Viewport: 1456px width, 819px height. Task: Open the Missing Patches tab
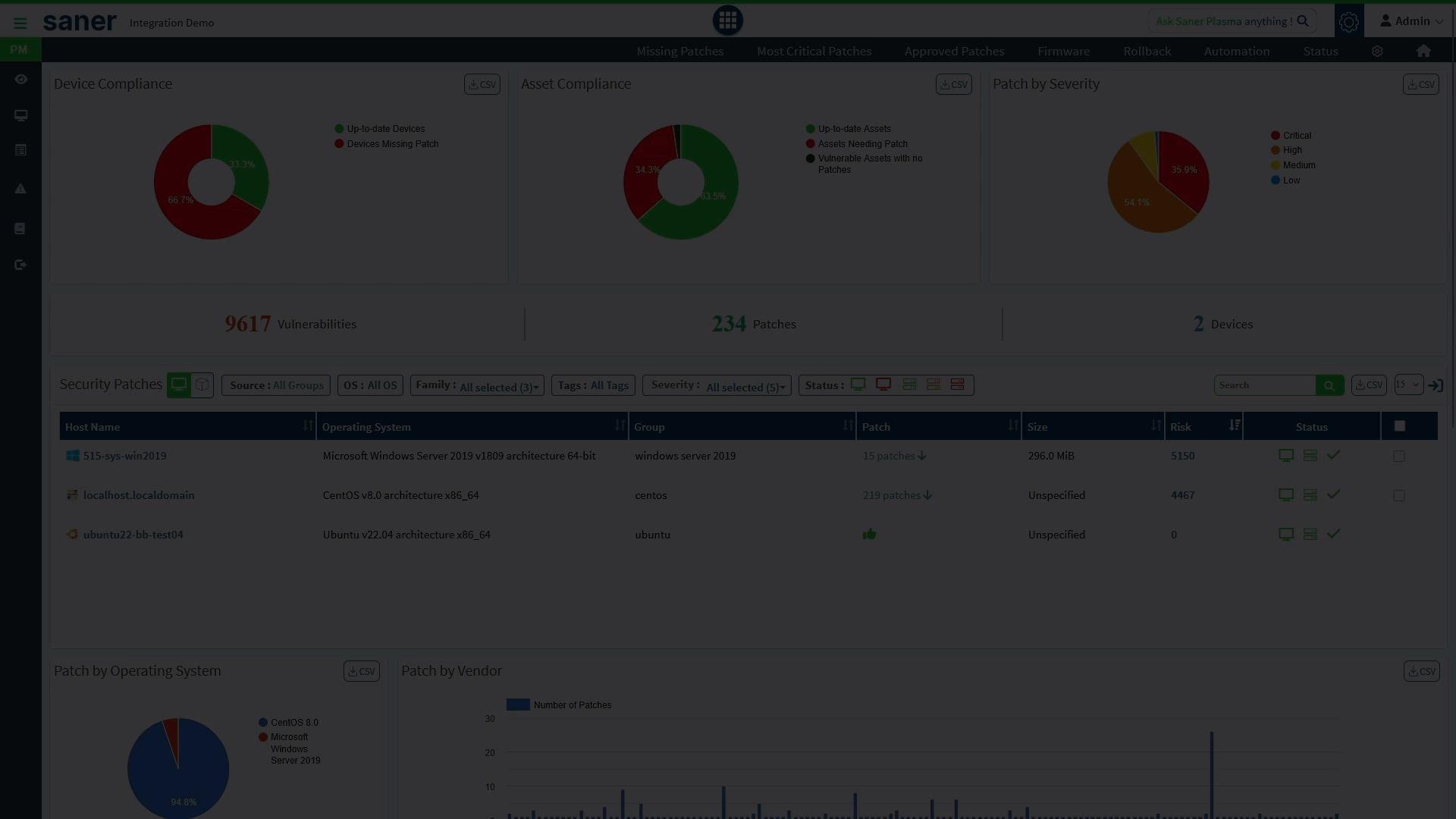click(679, 51)
